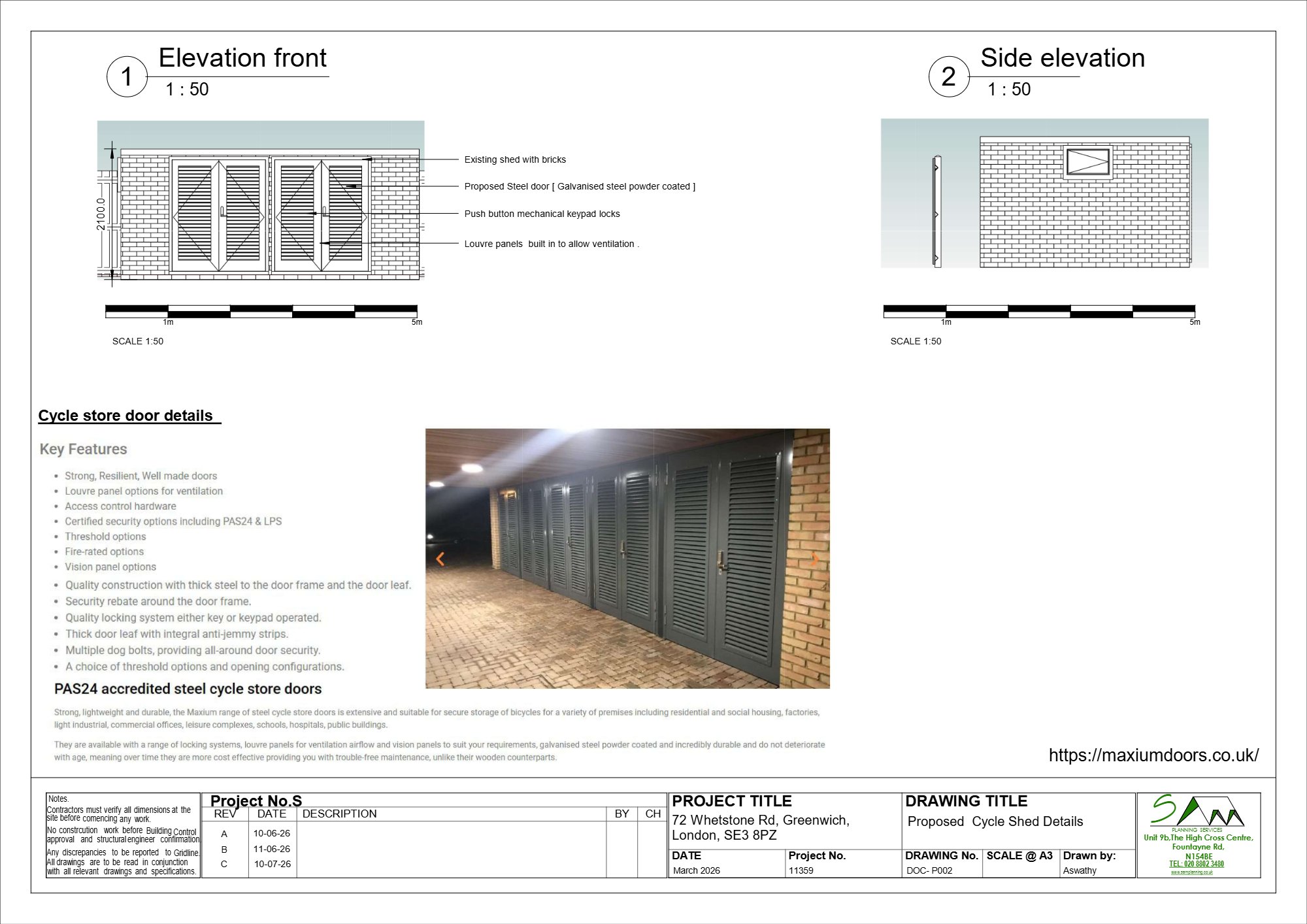The image size is (1307, 924).
Task: Click the 'March 2026' date value
Action: point(697,870)
